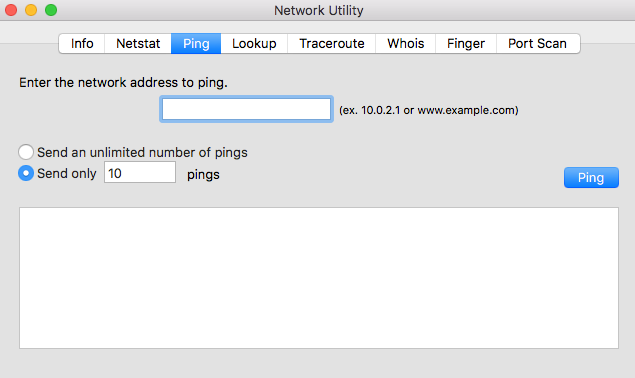
Task: Click the network address input field
Action: (247, 109)
